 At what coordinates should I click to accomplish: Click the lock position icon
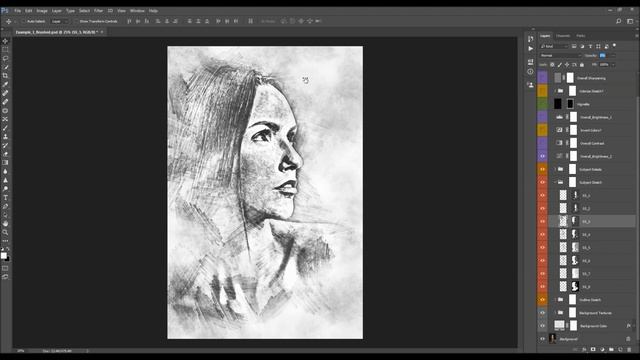tap(567, 64)
